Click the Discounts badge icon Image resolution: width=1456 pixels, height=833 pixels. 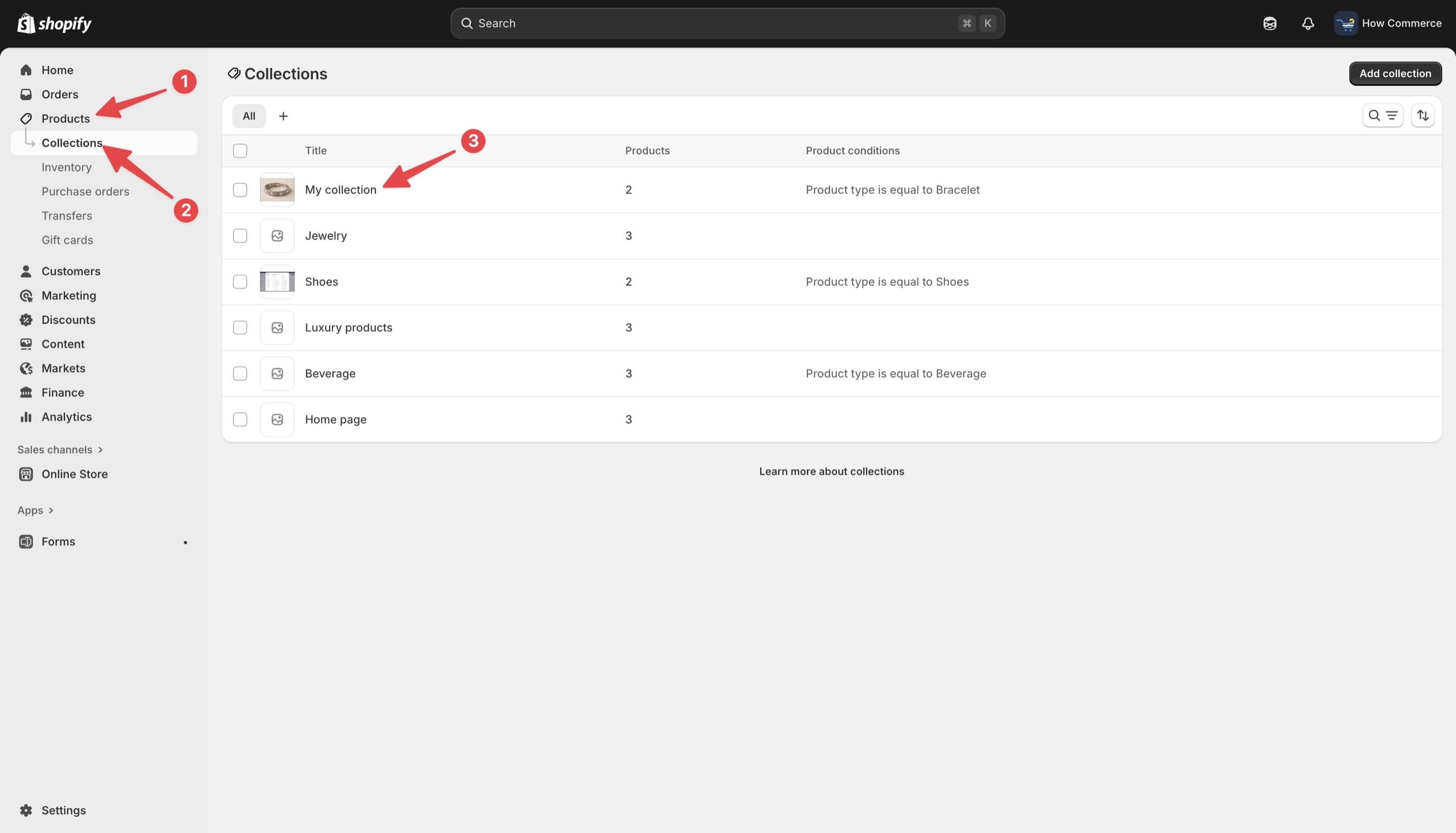coord(26,320)
